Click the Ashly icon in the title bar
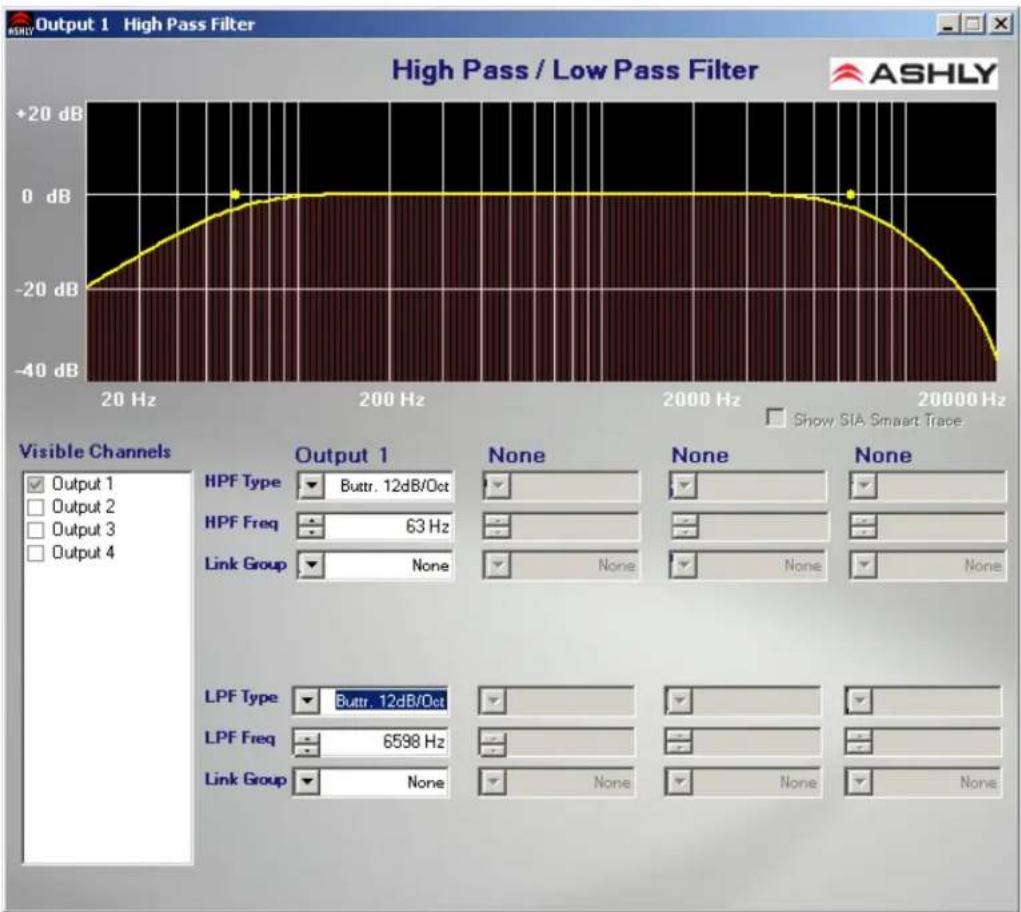 (20, 24)
